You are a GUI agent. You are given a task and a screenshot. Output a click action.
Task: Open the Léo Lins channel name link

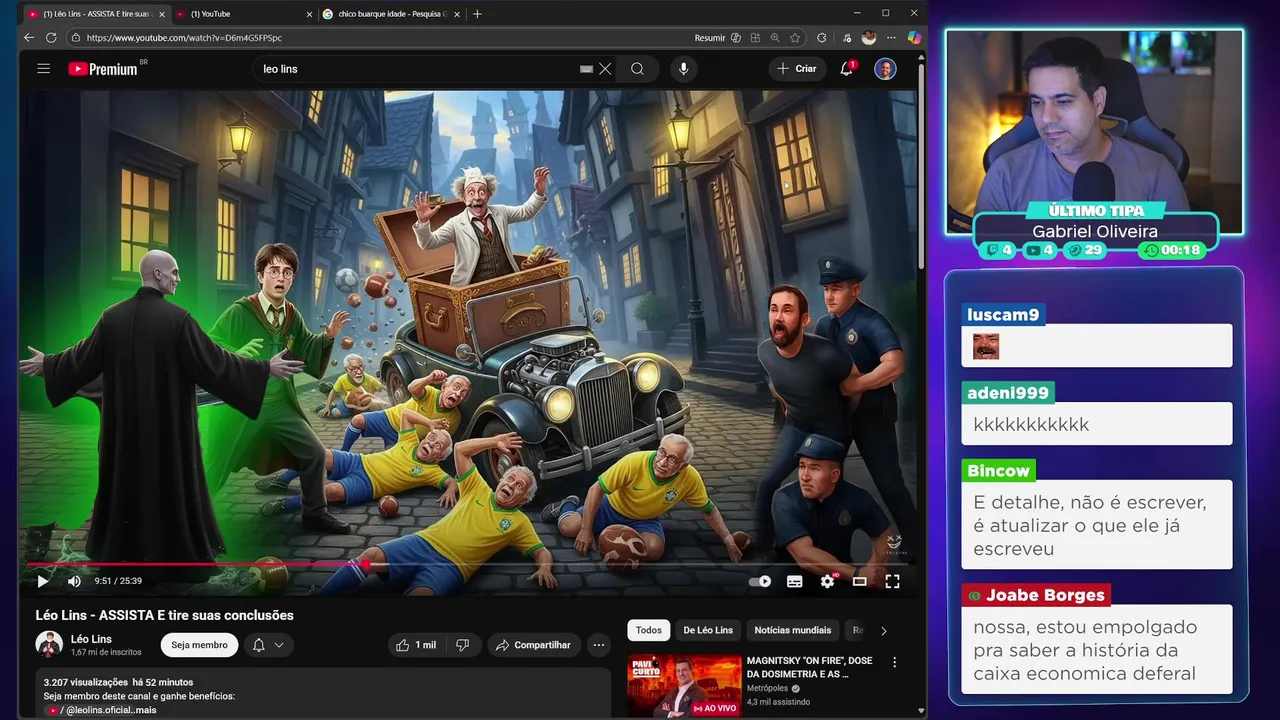click(91, 639)
